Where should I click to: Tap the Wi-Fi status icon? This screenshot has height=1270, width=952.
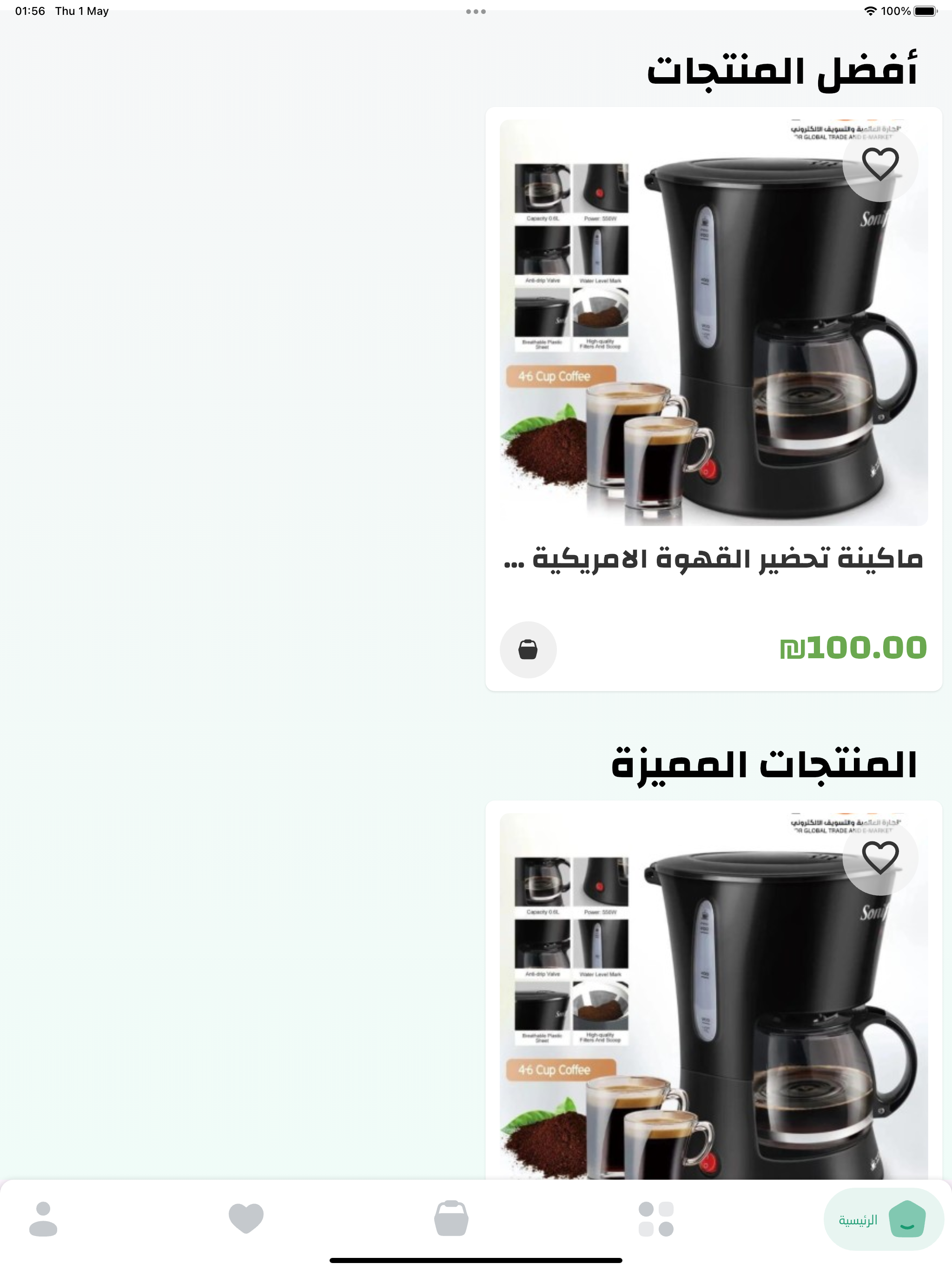871,11
